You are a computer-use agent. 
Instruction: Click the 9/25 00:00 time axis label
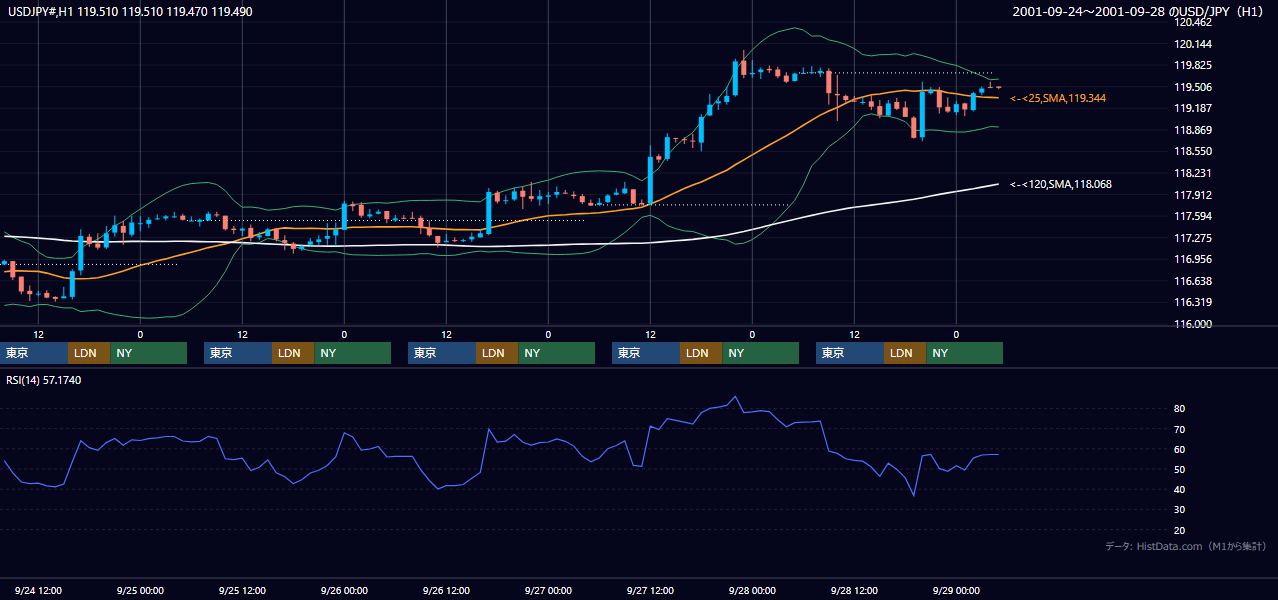coord(140,590)
